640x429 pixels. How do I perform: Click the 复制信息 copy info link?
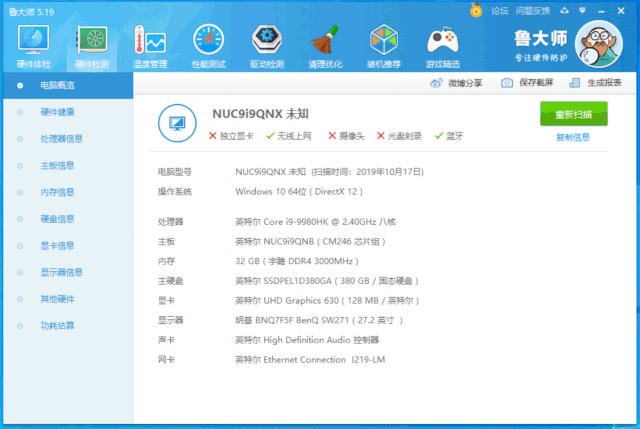[573, 138]
